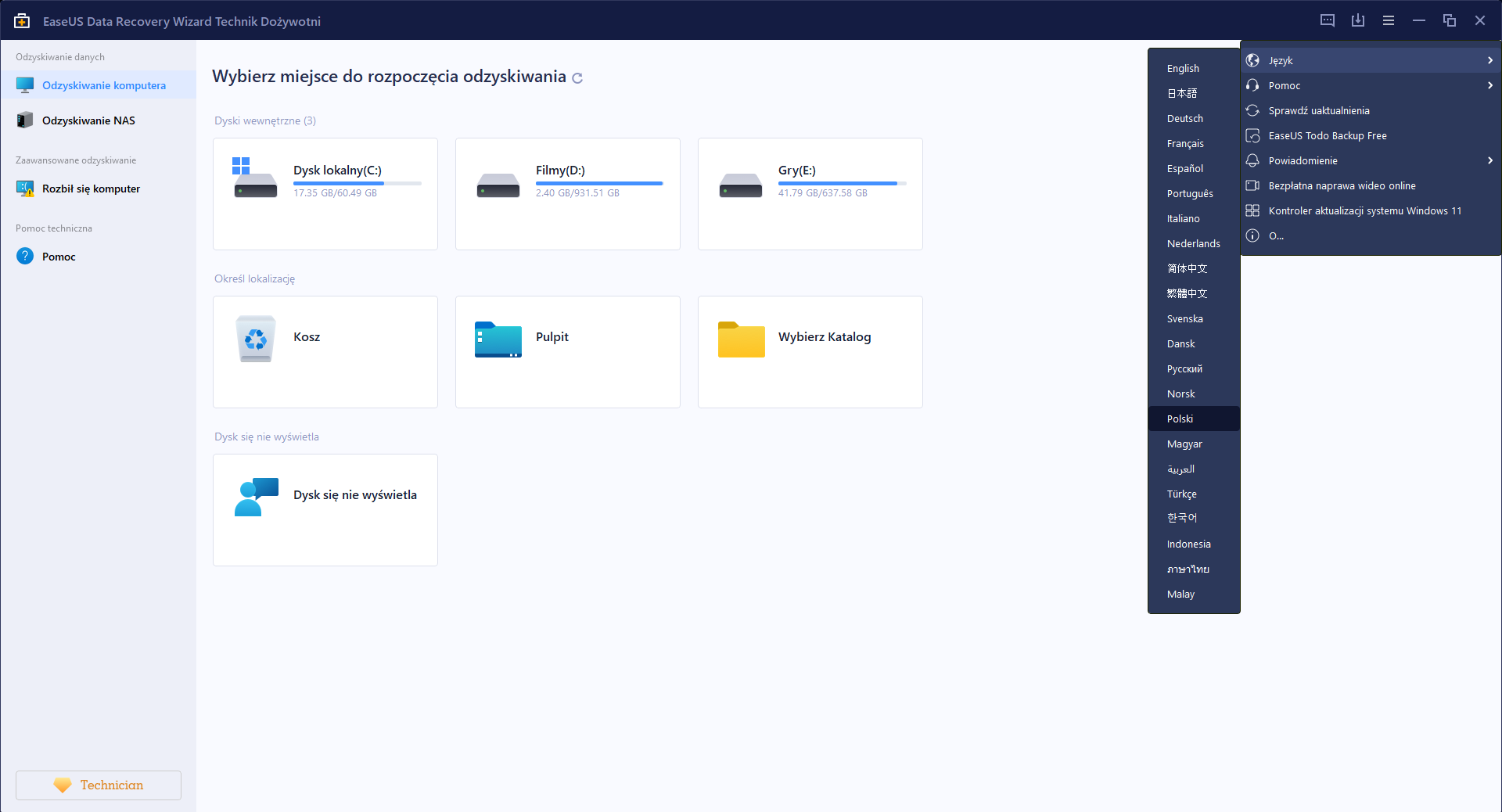Image resolution: width=1502 pixels, height=812 pixels.
Task: Click the Odzyskiwanie komputera monitor icon
Action: point(25,85)
